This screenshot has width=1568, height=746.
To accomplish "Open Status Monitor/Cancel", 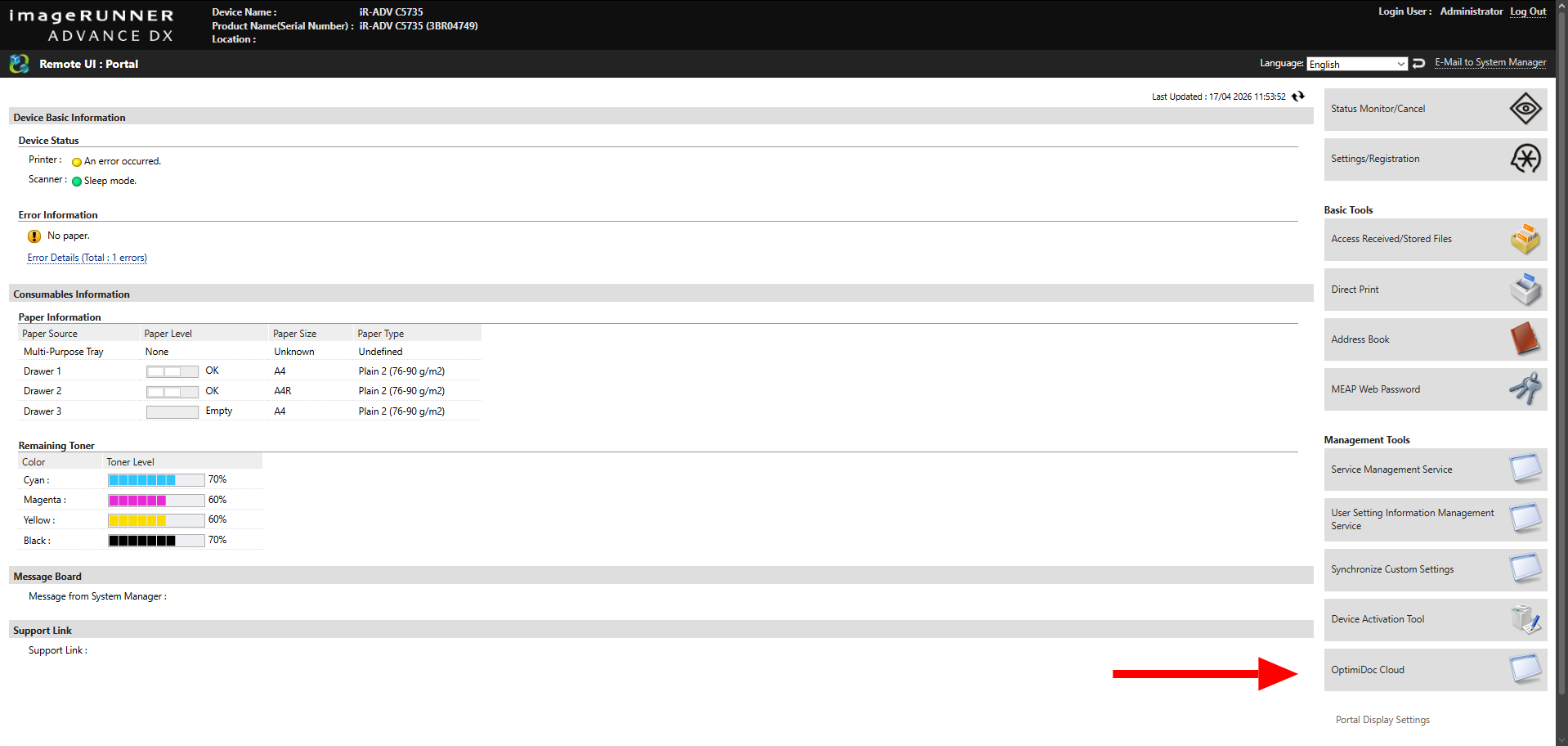I will (x=1436, y=109).
